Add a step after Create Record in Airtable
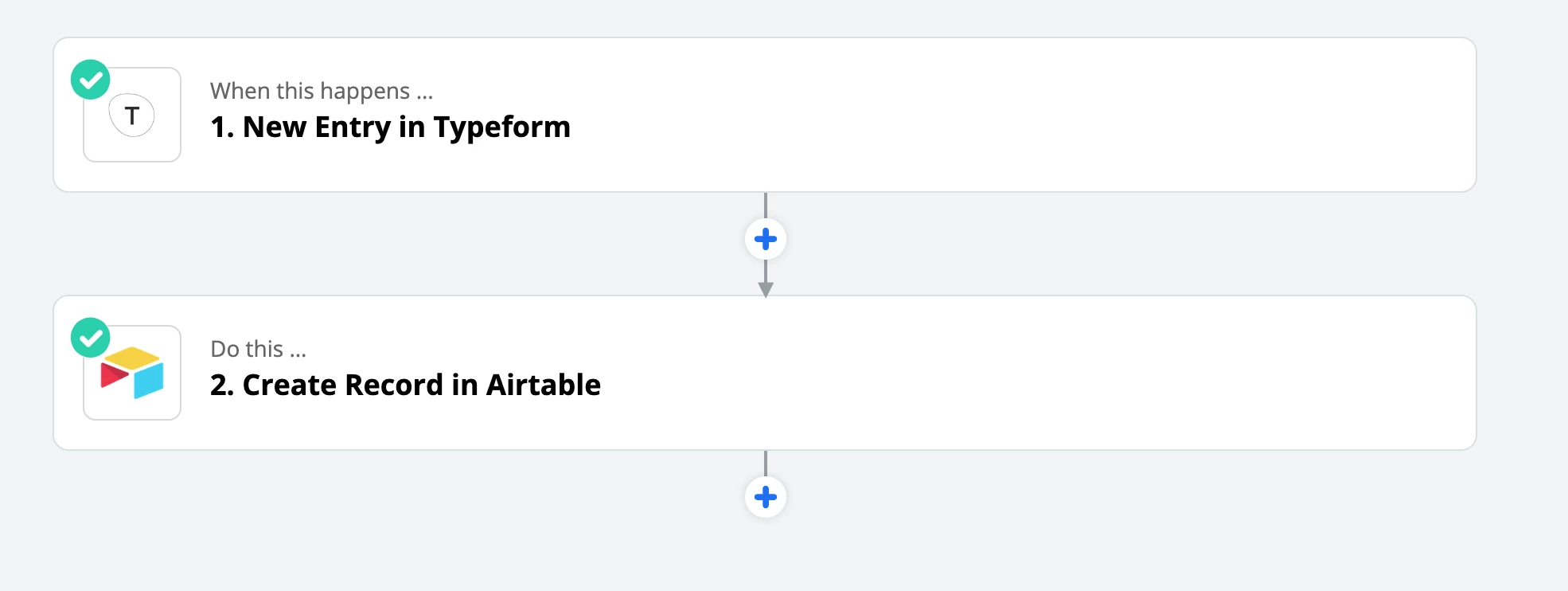 click(766, 497)
